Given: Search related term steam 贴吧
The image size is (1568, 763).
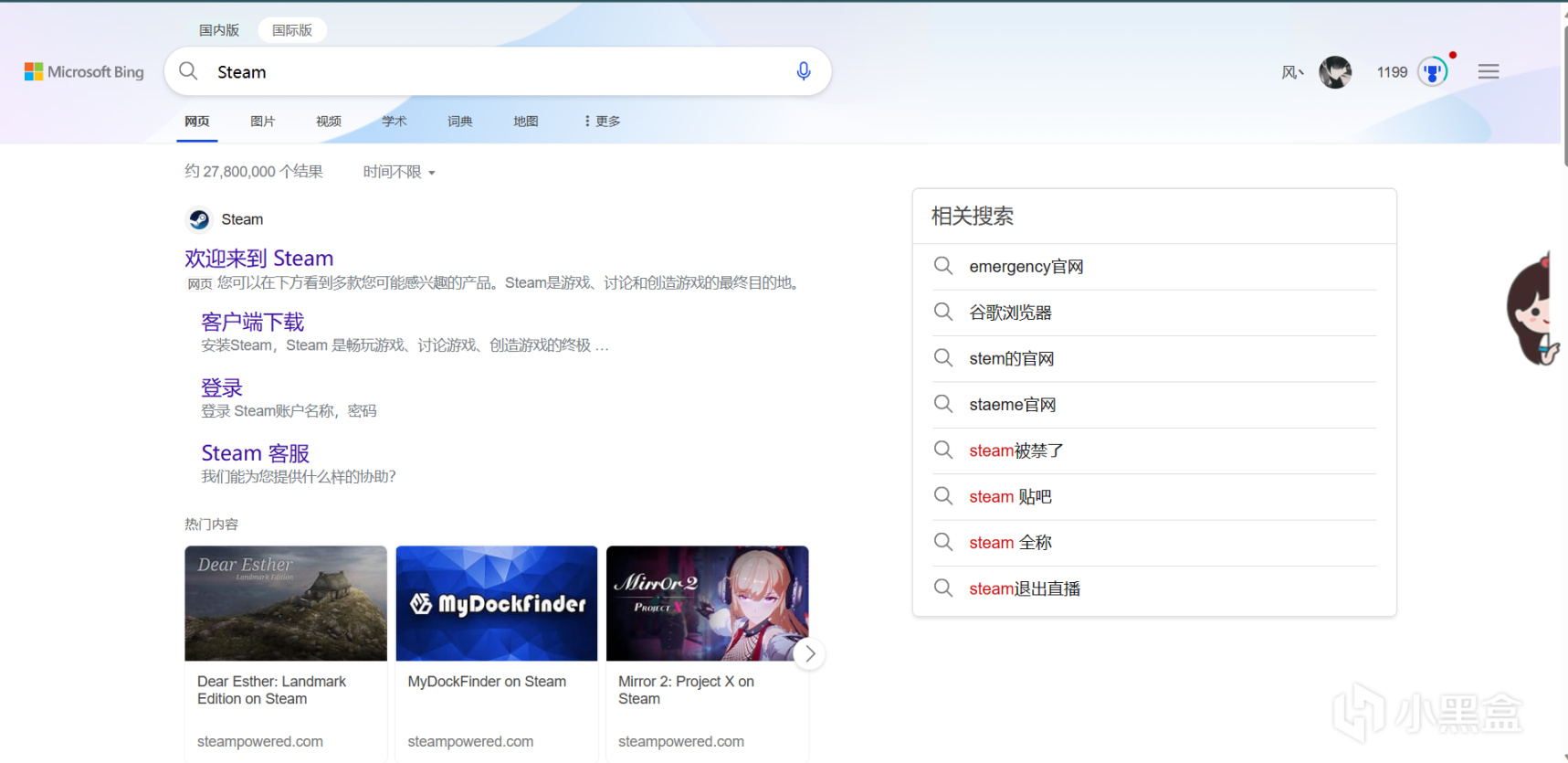Looking at the screenshot, I should [x=1011, y=497].
